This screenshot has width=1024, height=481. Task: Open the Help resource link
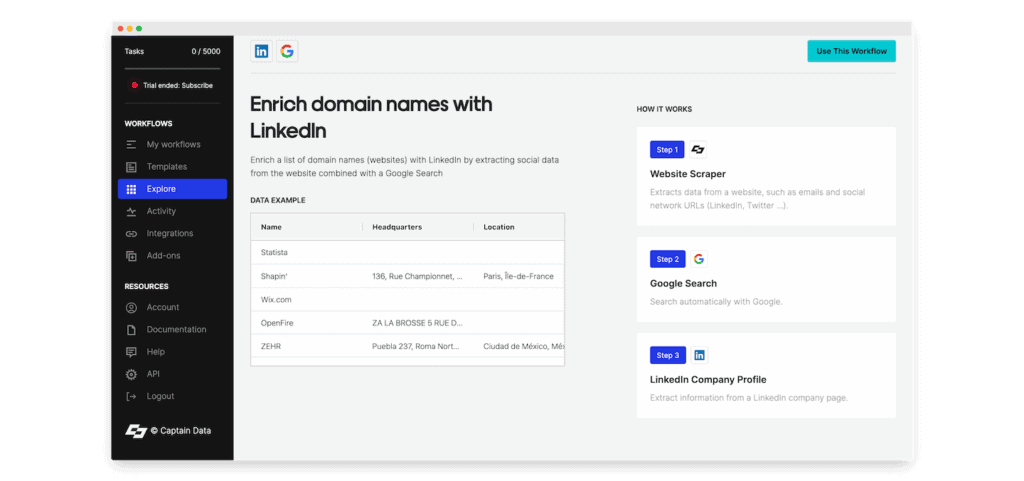(172, 352)
